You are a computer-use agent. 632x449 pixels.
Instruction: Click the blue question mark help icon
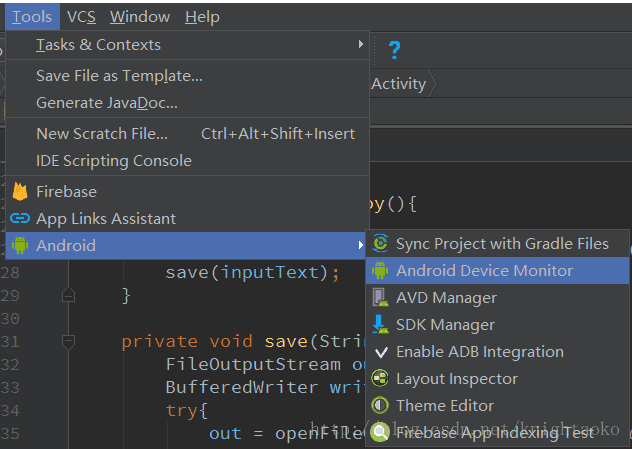(394, 50)
